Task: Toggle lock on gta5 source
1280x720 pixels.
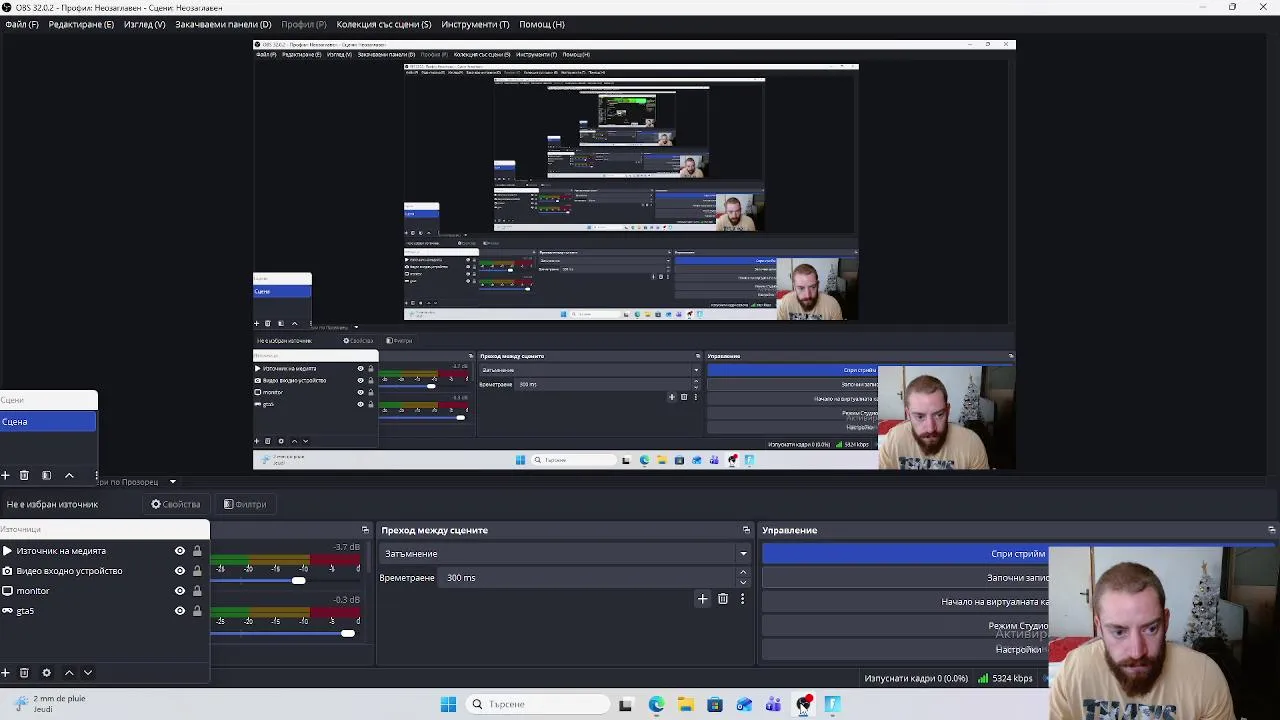Action: pyautogui.click(x=197, y=611)
